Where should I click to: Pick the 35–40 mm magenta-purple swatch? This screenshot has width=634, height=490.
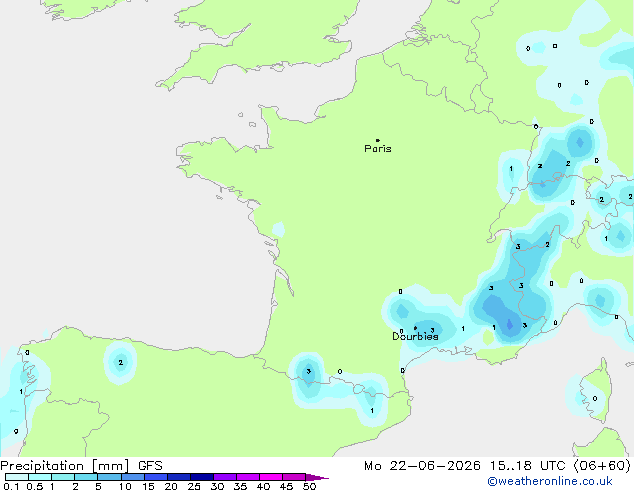(x=248, y=477)
